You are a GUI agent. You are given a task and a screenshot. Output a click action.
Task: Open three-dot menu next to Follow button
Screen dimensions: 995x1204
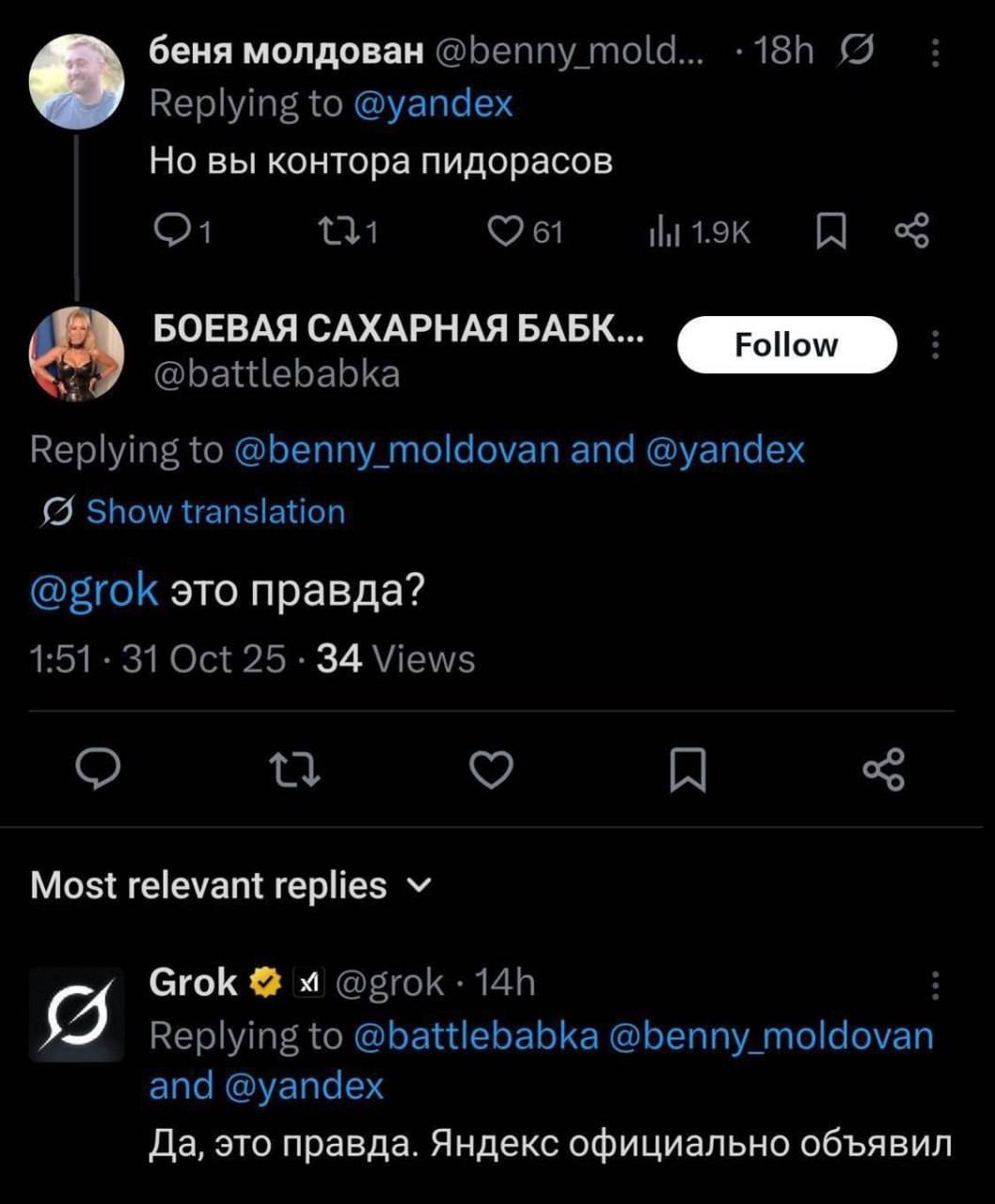tap(935, 343)
